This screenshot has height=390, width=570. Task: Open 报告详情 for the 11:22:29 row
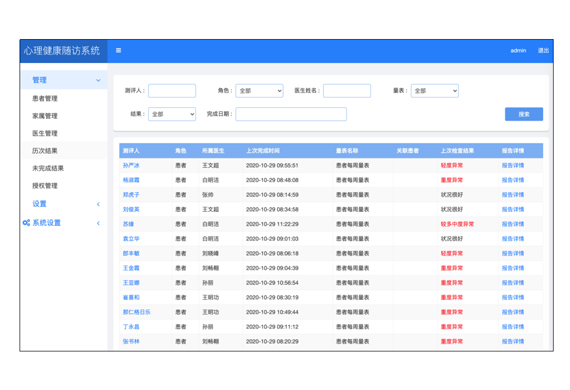click(x=513, y=224)
